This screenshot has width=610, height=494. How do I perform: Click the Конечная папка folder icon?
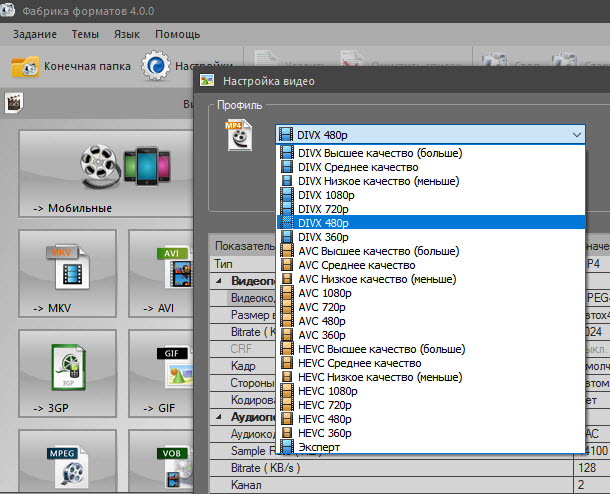pos(25,66)
